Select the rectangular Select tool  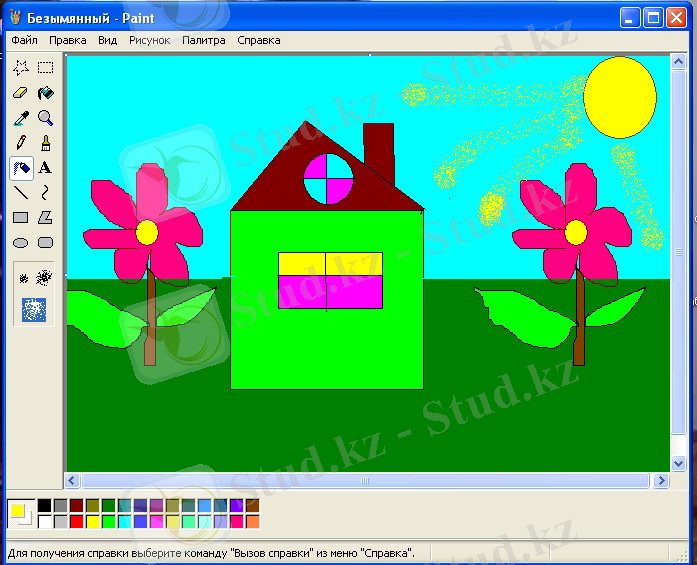(x=45, y=68)
